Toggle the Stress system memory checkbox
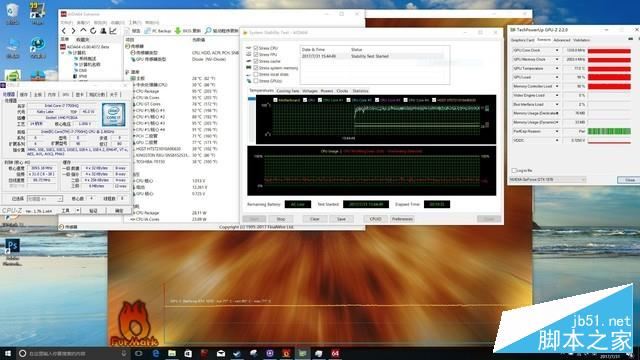 [x=256, y=68]
